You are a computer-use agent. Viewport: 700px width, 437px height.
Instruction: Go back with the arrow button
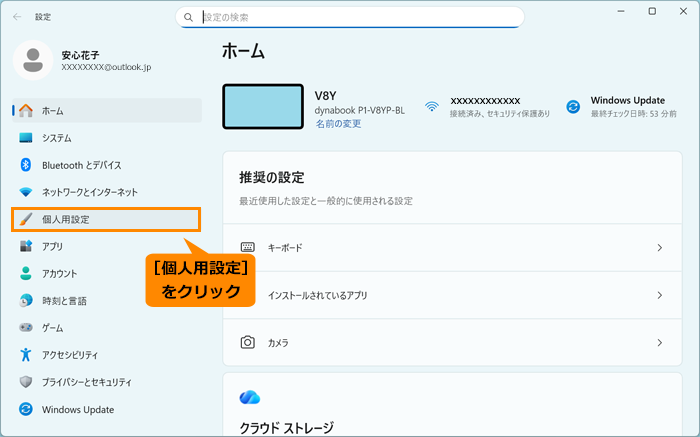[x=17, y=17]
